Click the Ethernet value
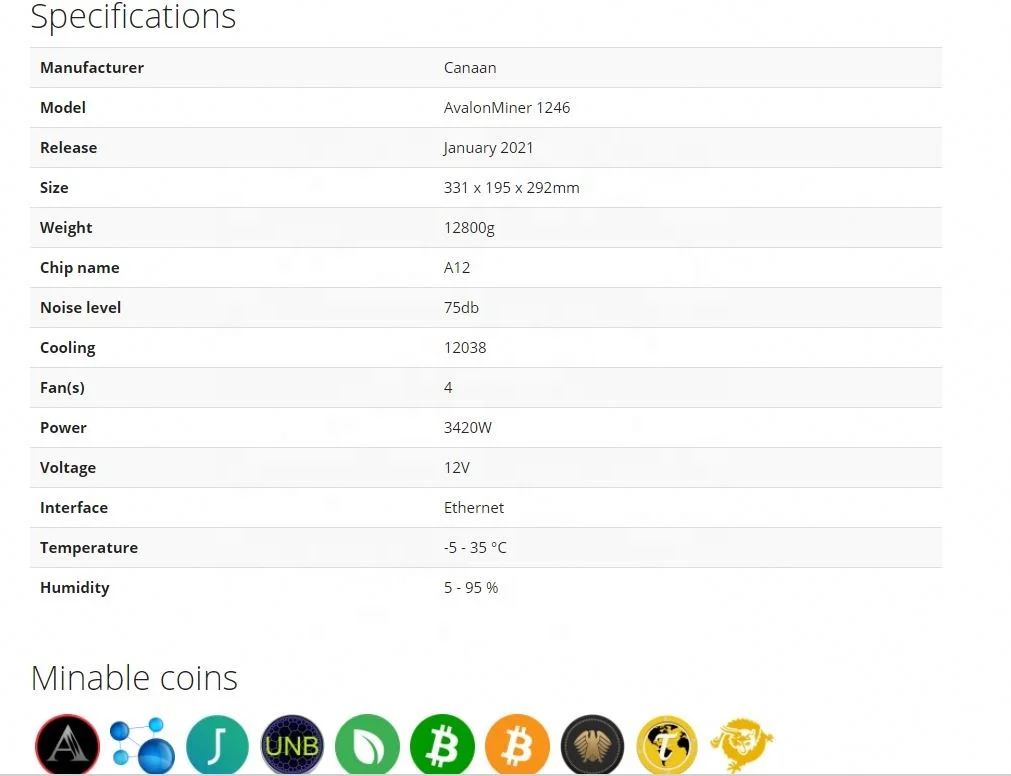1011x776 pixels. click(474, 507)
